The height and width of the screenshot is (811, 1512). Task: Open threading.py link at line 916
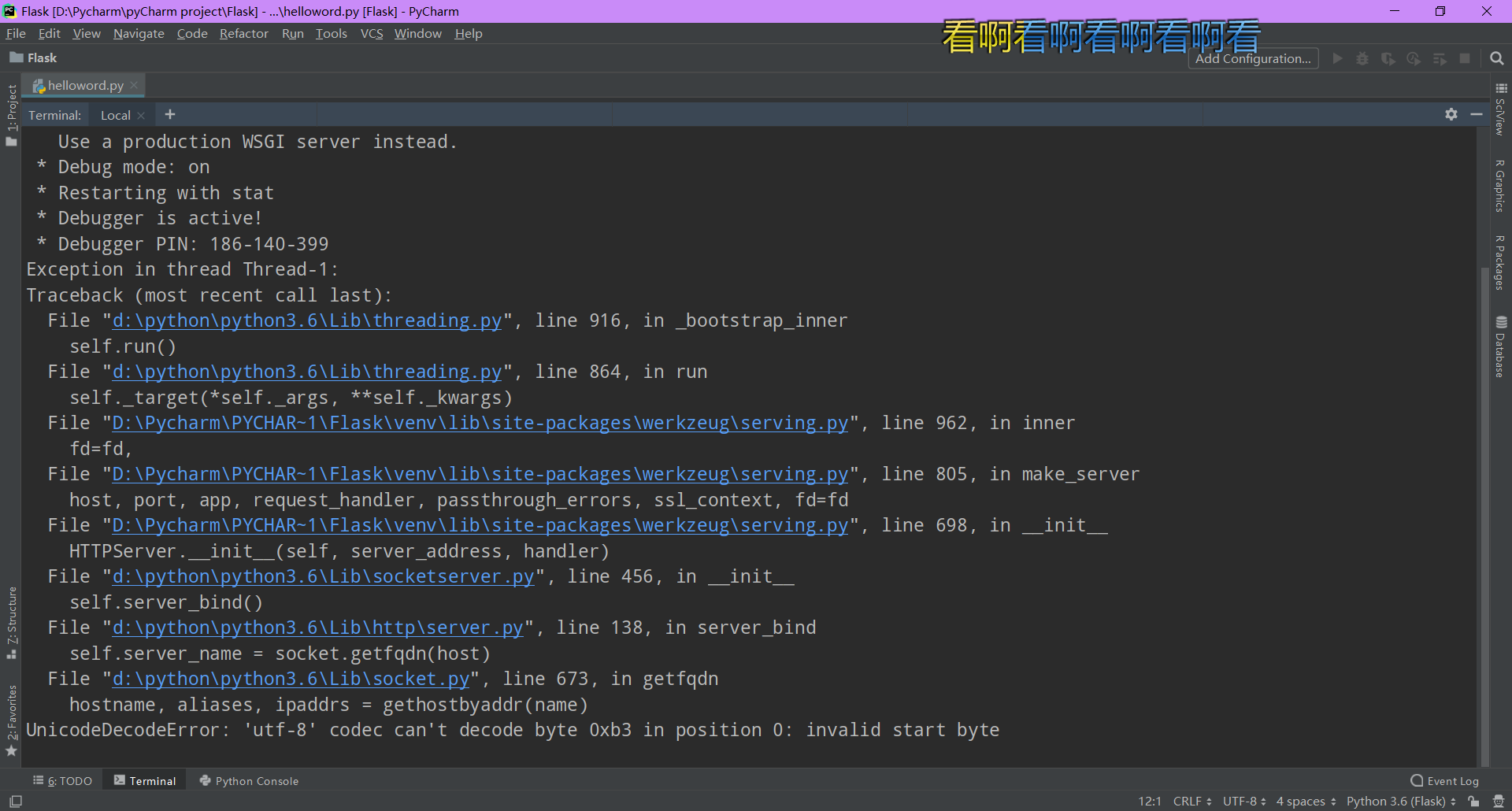point(307,320)
